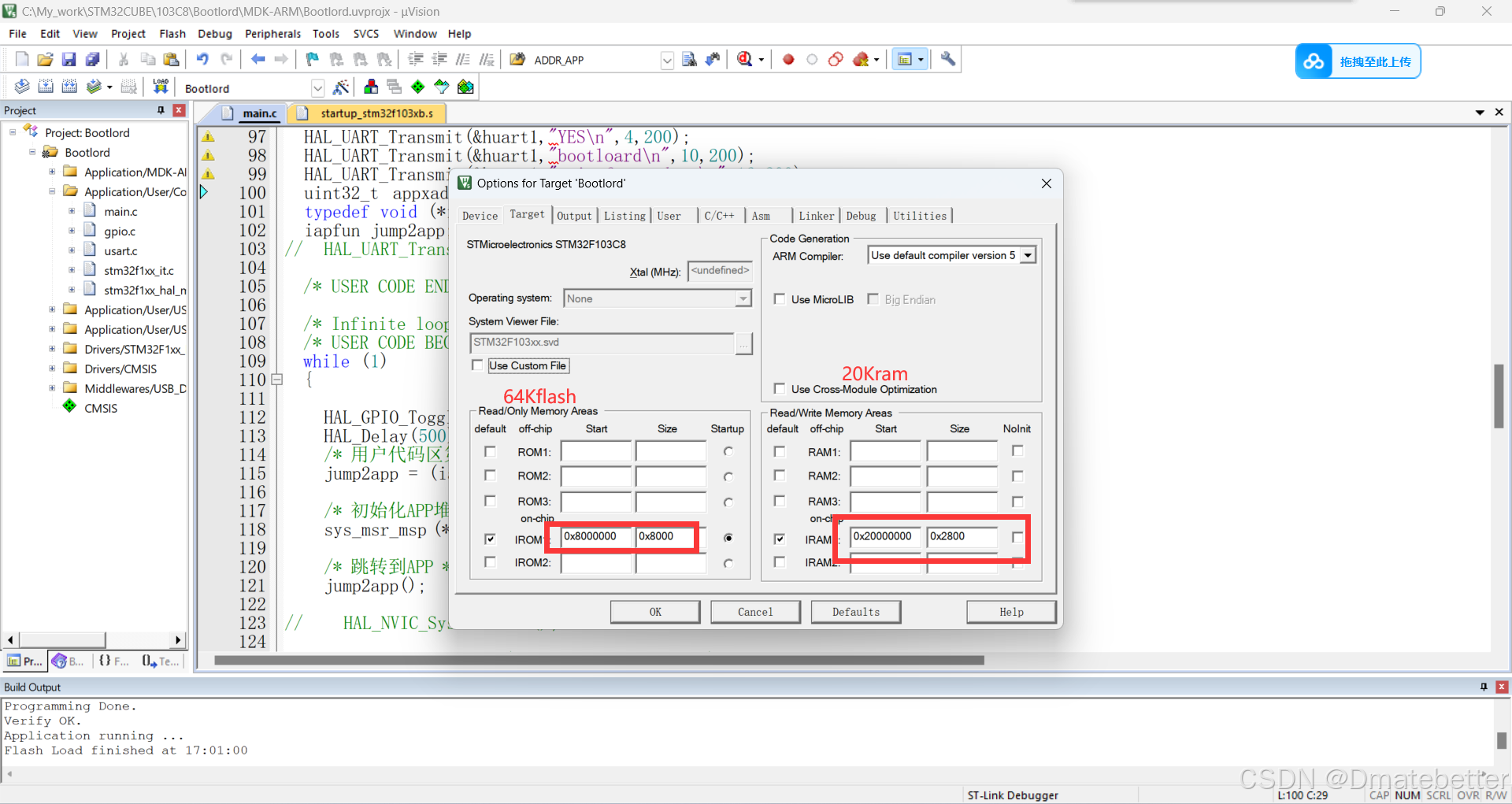Build the Bootlord target
The height and width of the screenshot is (804, 1512).
tap(46, 87)
